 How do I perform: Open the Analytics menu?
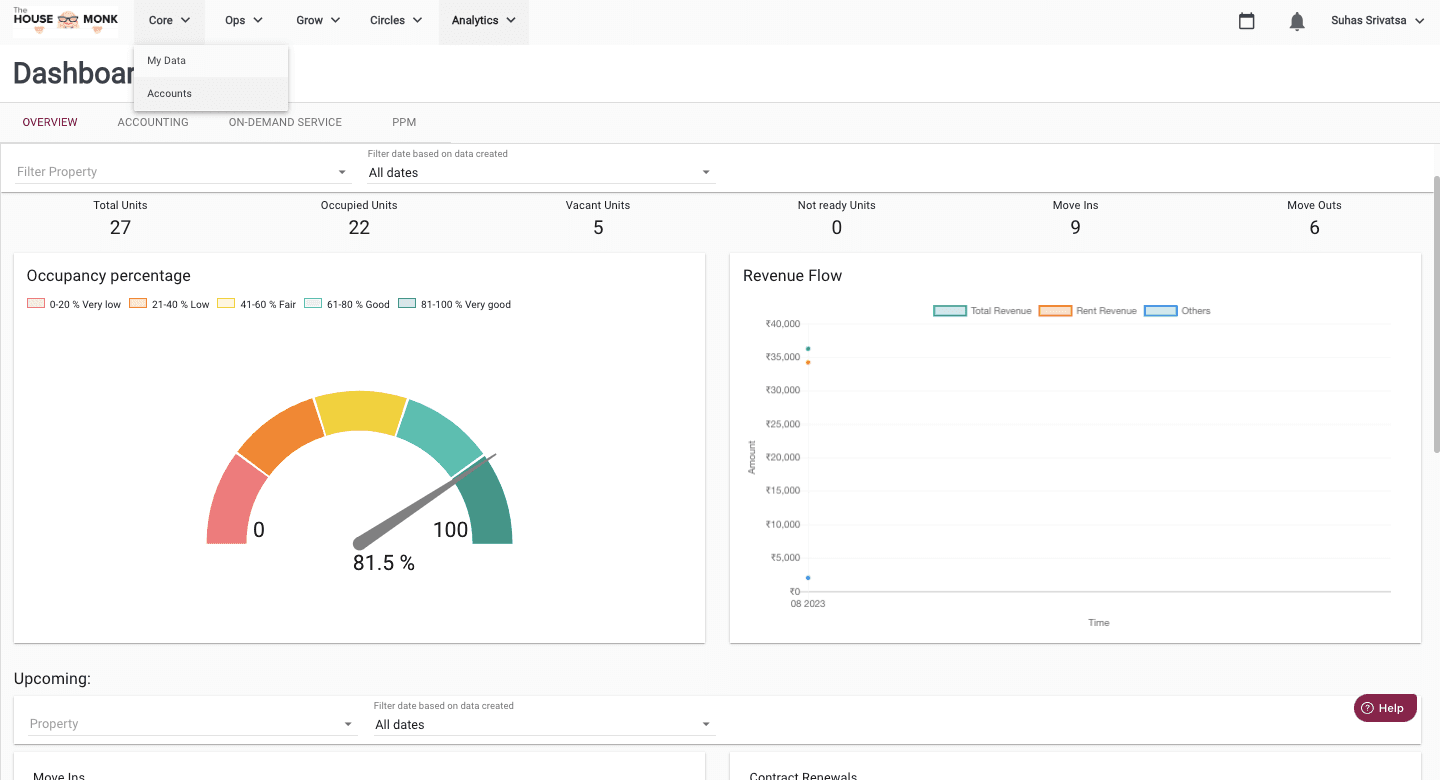click(x=483, y=21)
